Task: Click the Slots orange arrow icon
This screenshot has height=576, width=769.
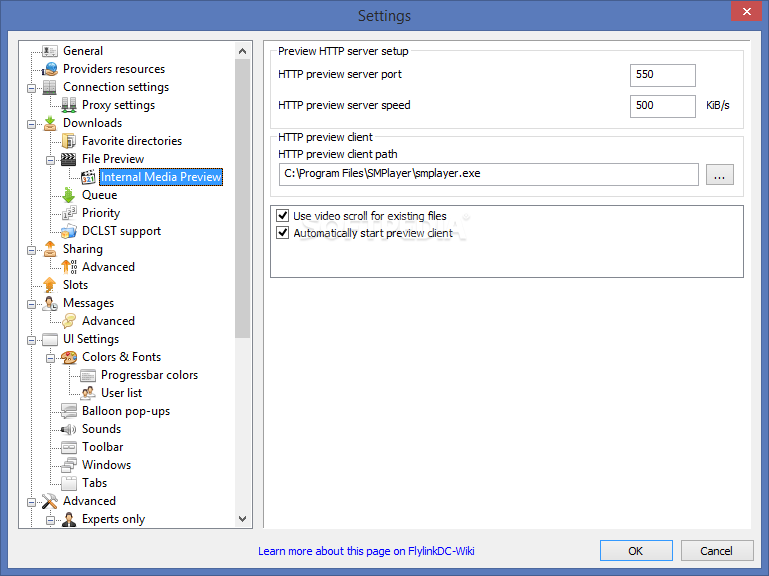Action: (x=50, y=285)
